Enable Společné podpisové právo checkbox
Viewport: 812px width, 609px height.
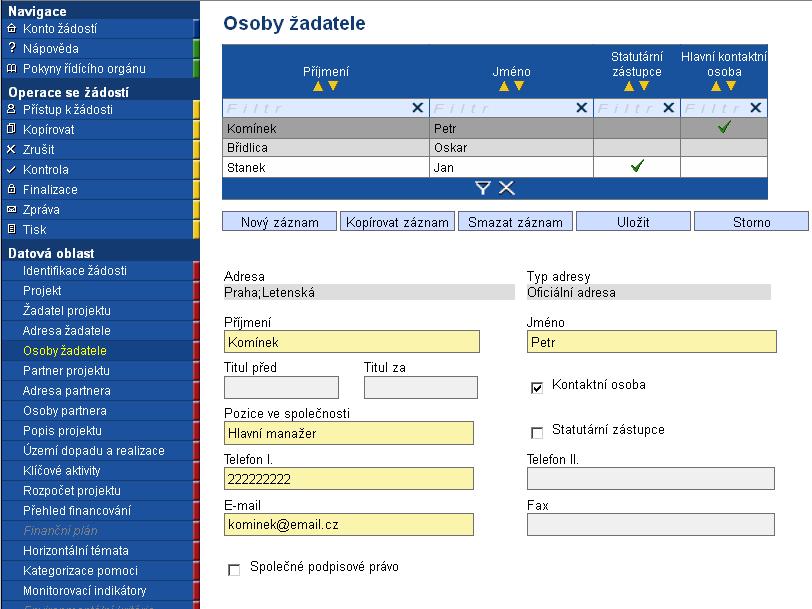[234, 570]
